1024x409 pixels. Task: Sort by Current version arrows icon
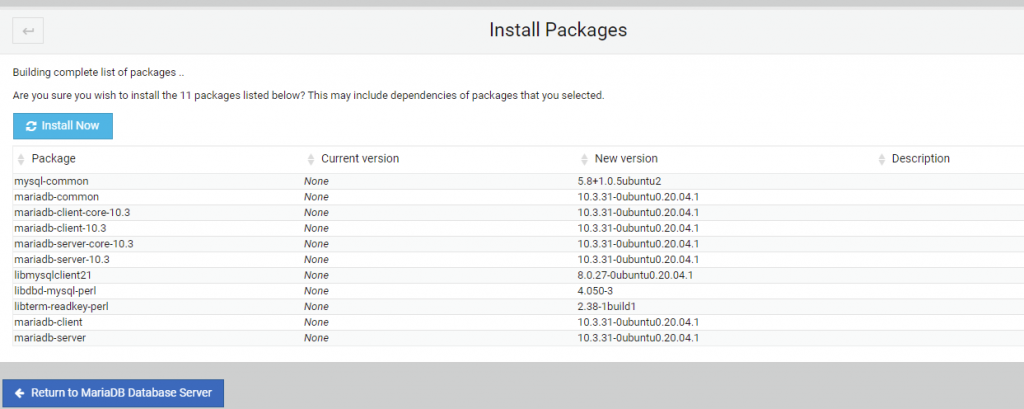point(311,160)
